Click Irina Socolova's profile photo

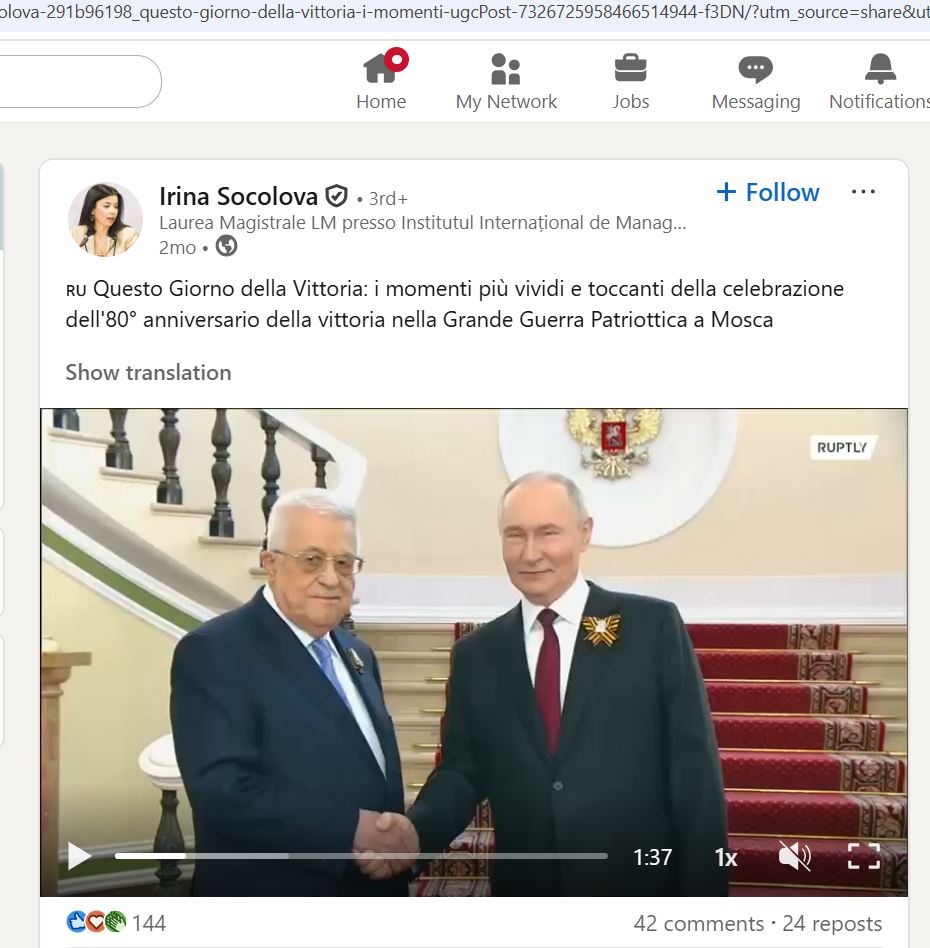105,219
